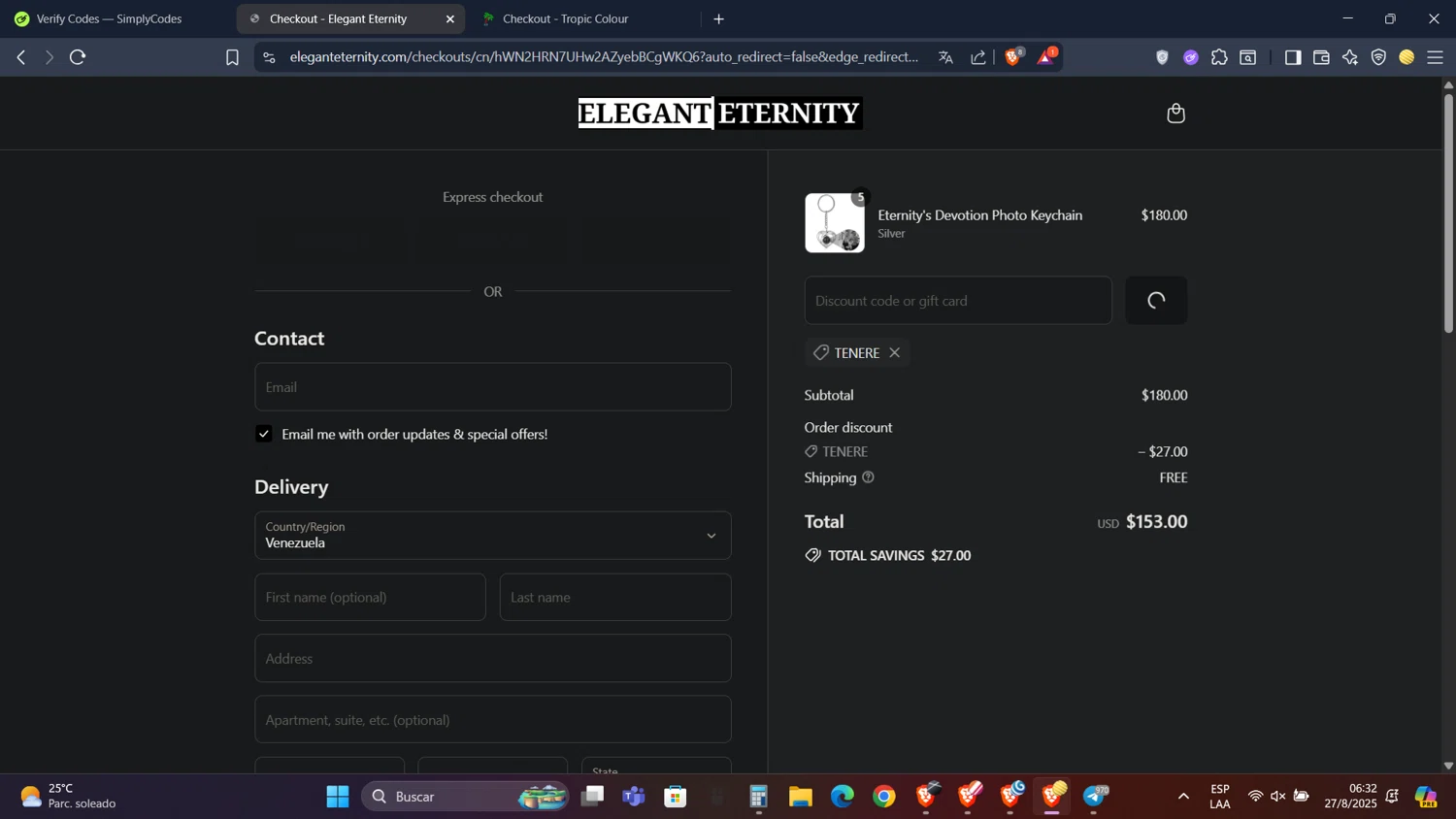The height and width of the screenshot is (819, 1456).
Task: Open Google Chrome from taskbar
Action: [883, 797]
